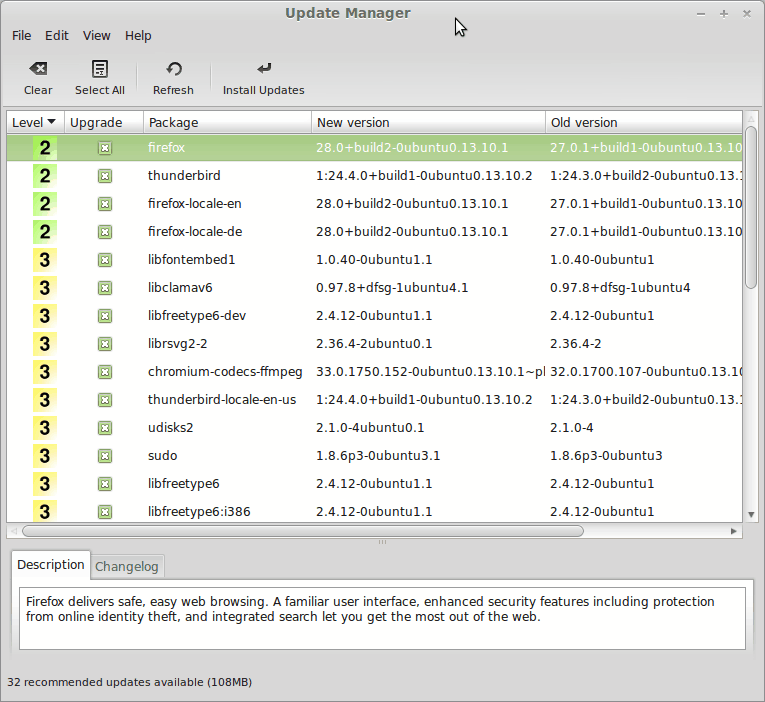This screenshot has height=702, width=765.
Task: Toggle upgrade checkbox for sudo
Action: coord(105,456)
